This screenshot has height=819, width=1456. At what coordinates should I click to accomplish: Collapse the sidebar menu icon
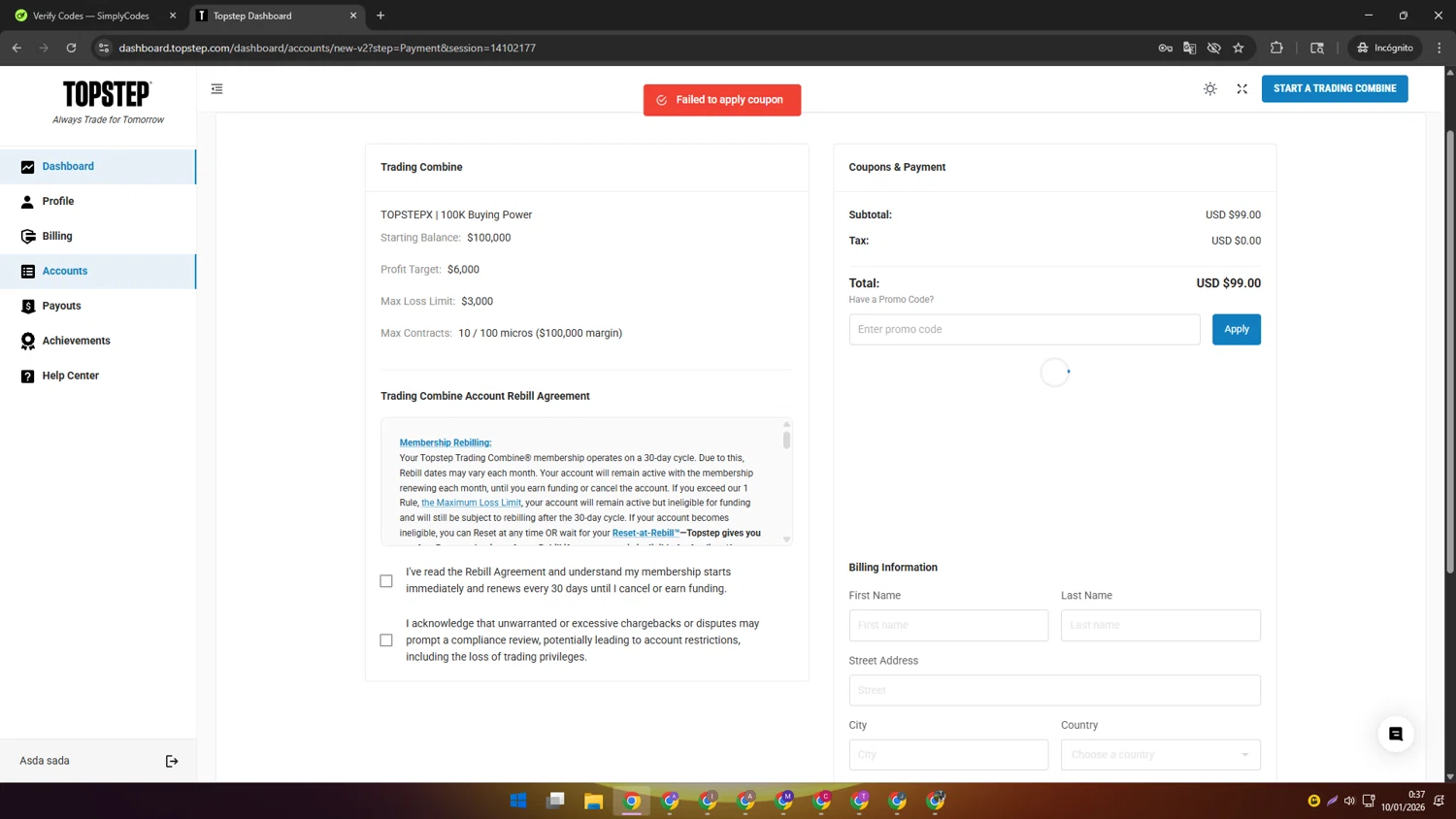tap(216, 88)
